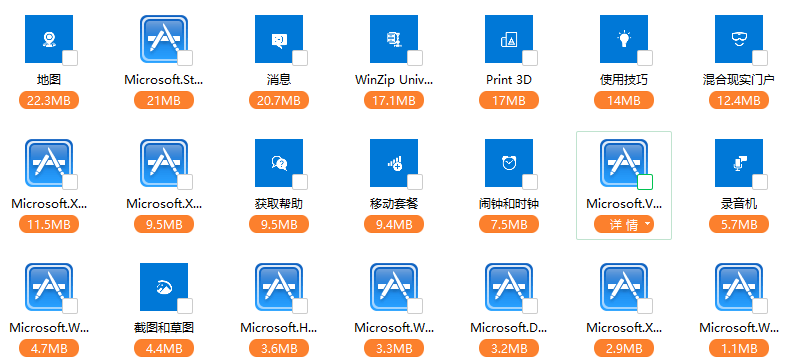Image resolution: width=788 pixels, height=364 pixels.
Task: Tick the checkbox on 消息
Action: 300,58
